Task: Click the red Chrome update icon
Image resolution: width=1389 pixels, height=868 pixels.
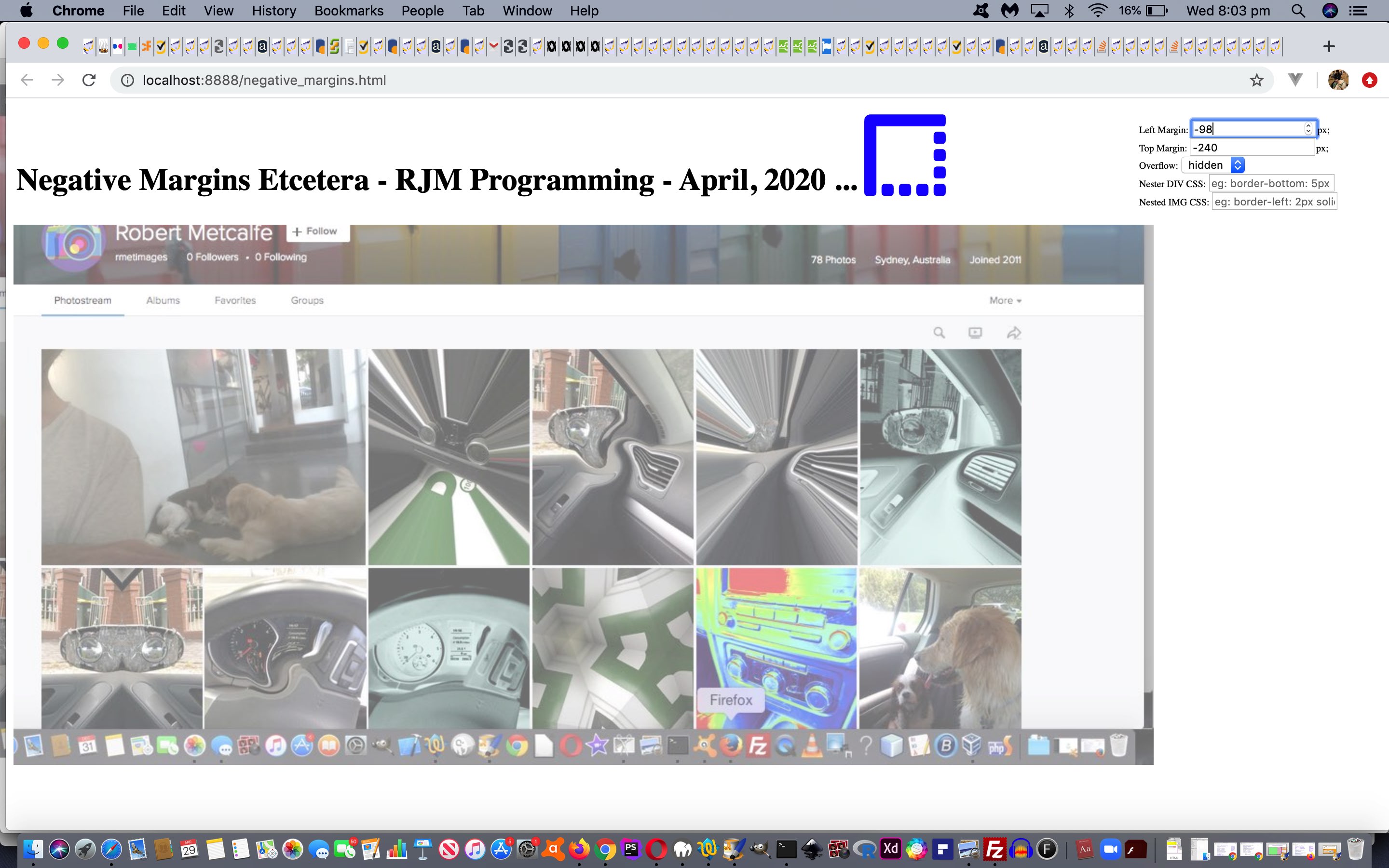Action: 1370,80
